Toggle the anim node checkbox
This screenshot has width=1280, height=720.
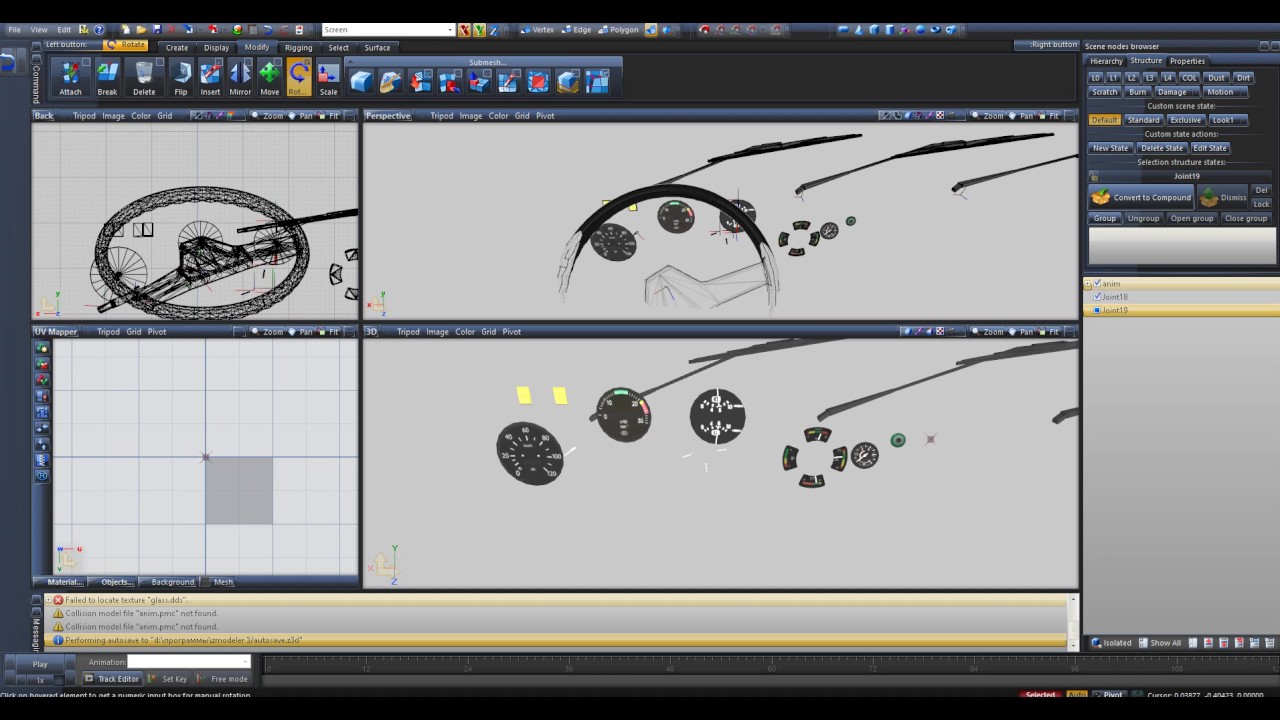click(1097, 284)
